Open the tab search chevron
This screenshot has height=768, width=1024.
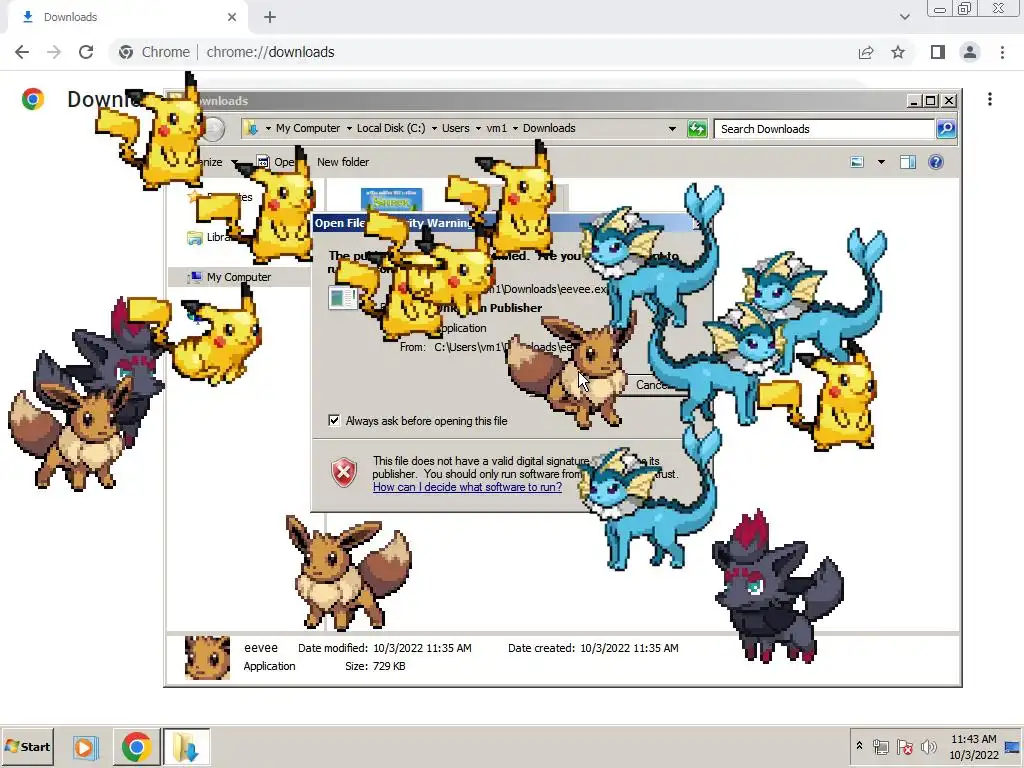tap(904, 17)
